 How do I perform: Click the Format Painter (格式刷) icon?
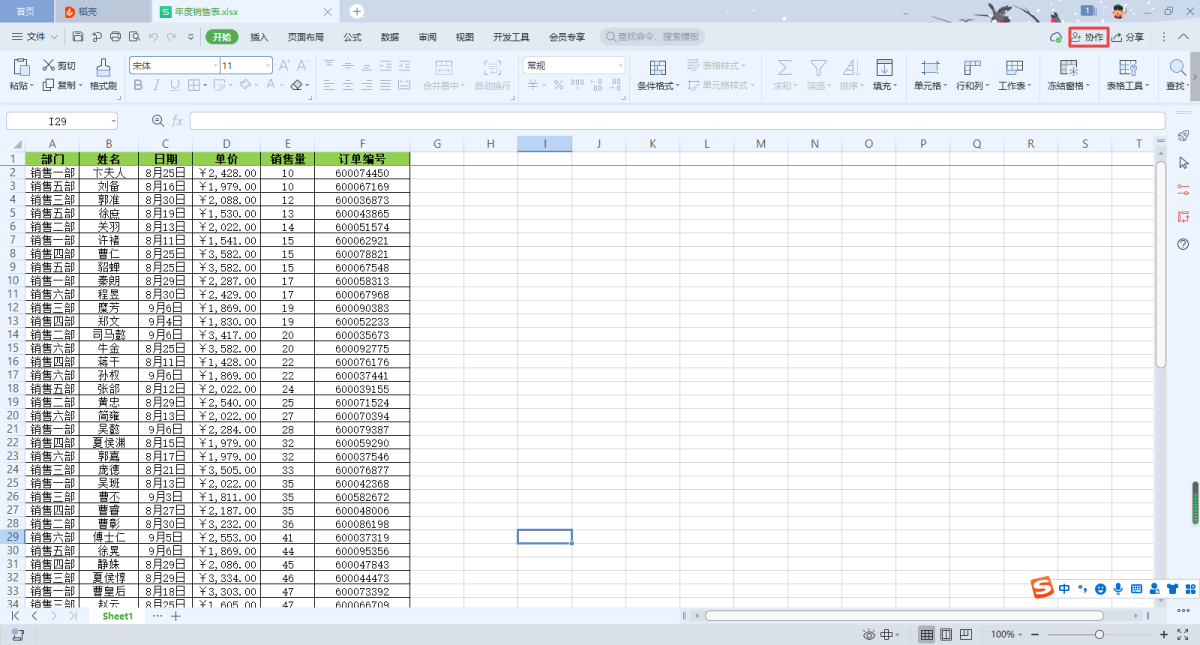click(103, 68)
